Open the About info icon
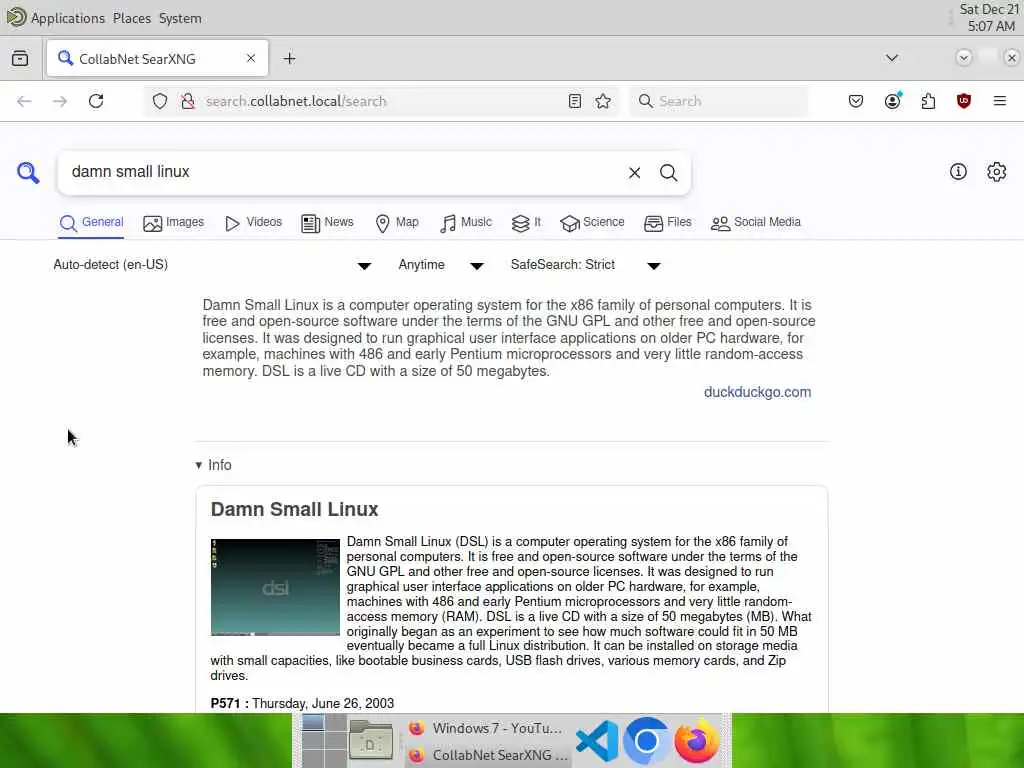 pyautogui.click(x=958, y=172)
